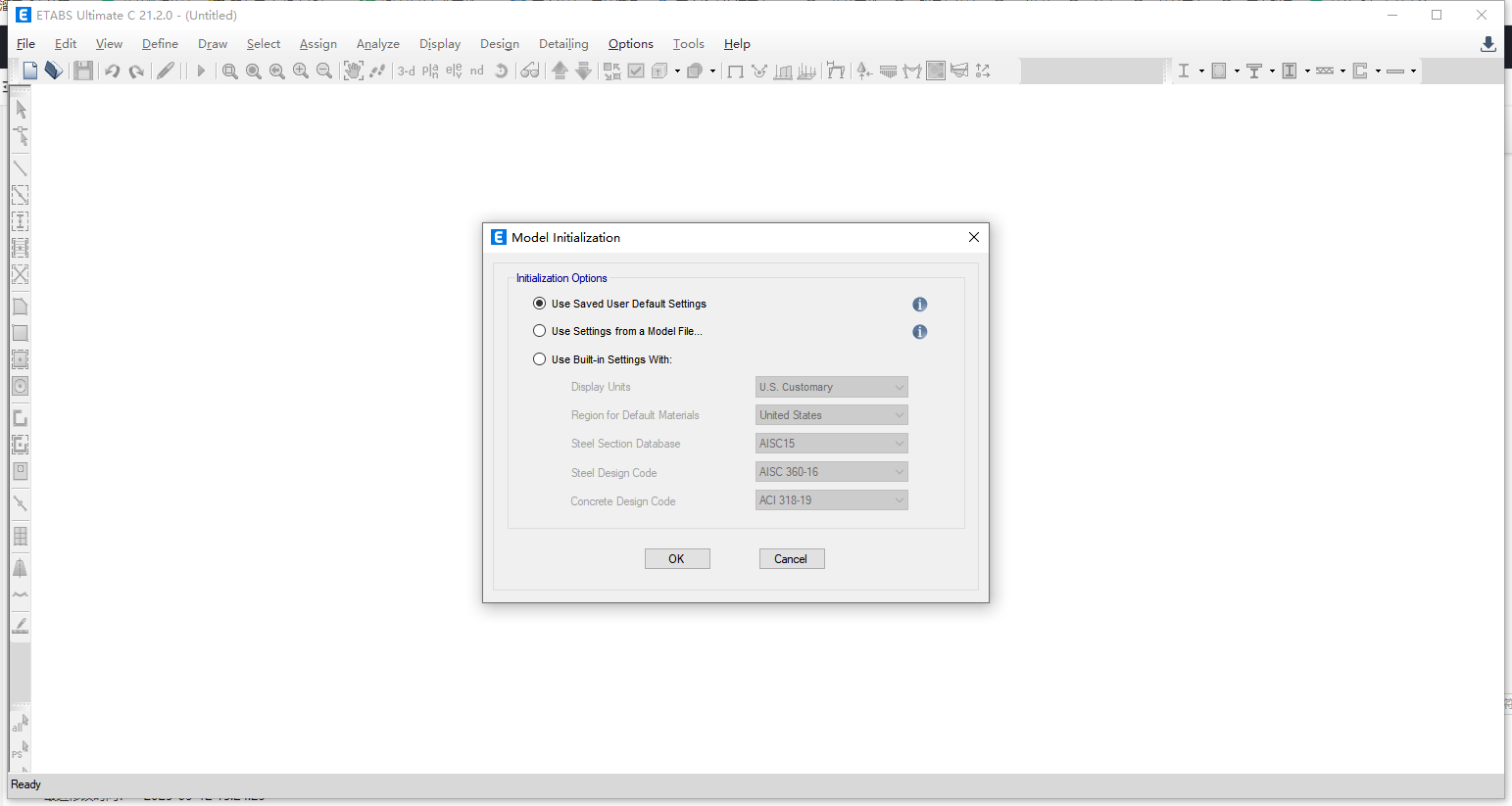Screen dimensions: 1512x806
Task: Click the Save floppy disk icon
Action: (83, 71)
